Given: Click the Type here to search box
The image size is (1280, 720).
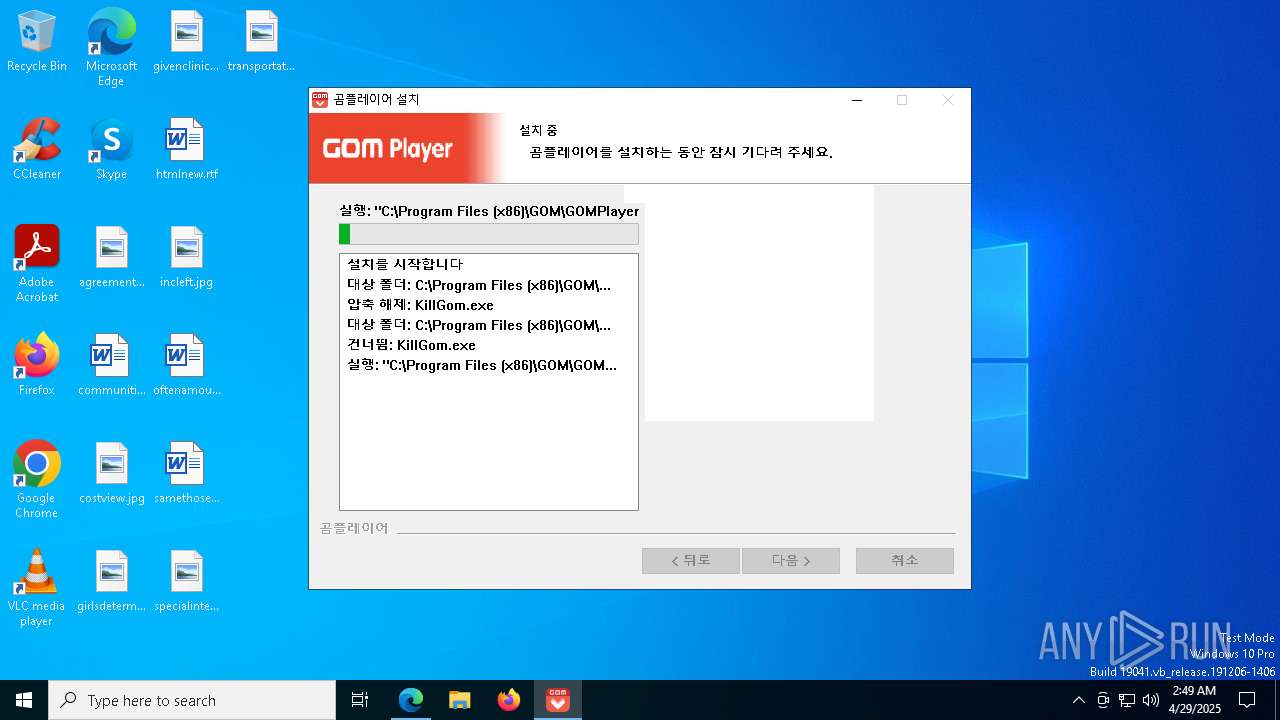Looking at the screenshot, I should [192, 700].
